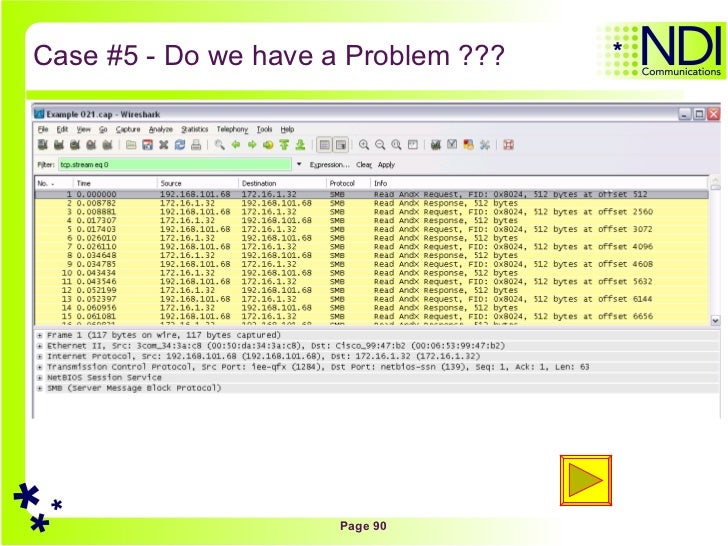Expand the Ethernet II details node
Screen dimensions: 728x546
tap(40, 346)
